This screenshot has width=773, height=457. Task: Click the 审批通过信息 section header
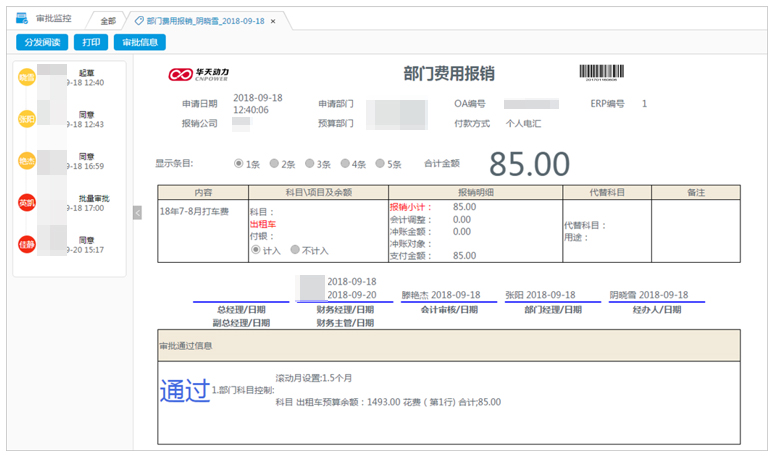(x=449, y=346)
